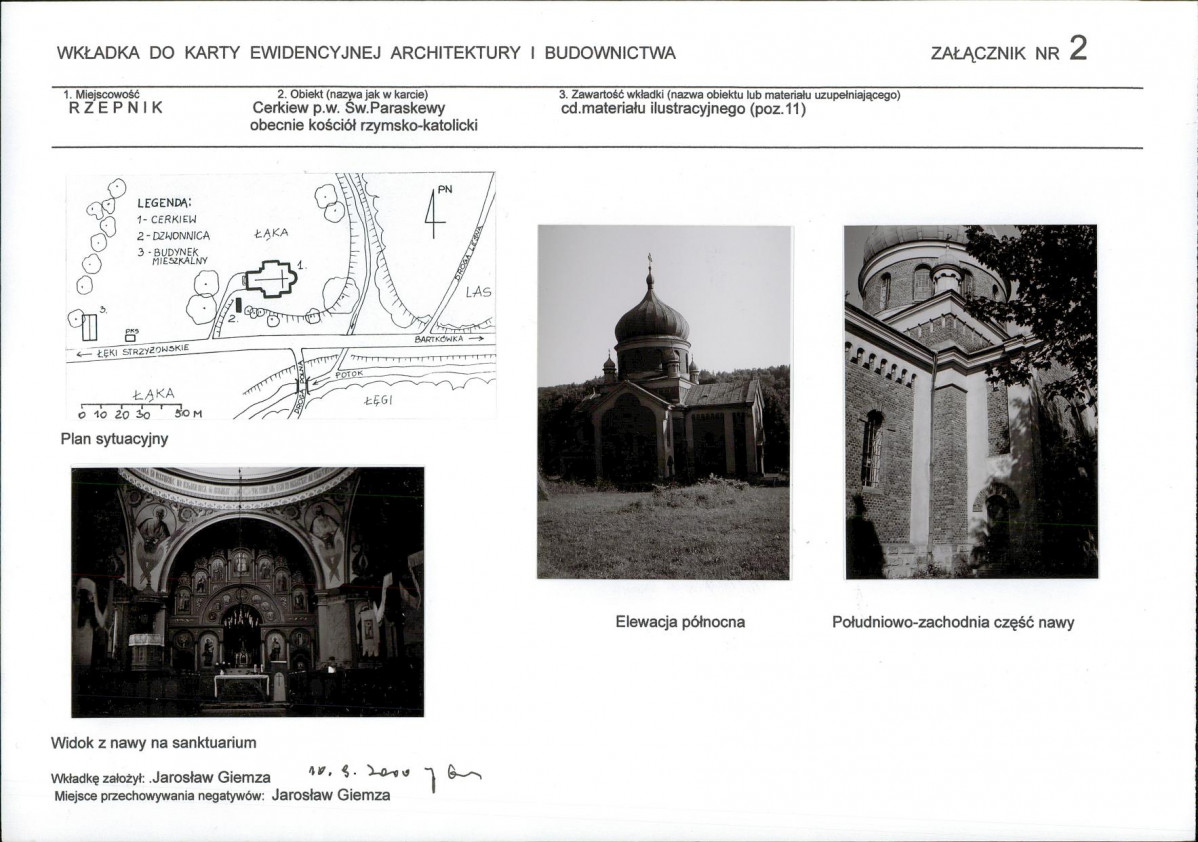Click the LEGENDA heading on the map
This screenshot has width=1198, height=842.
click(164, 202)
